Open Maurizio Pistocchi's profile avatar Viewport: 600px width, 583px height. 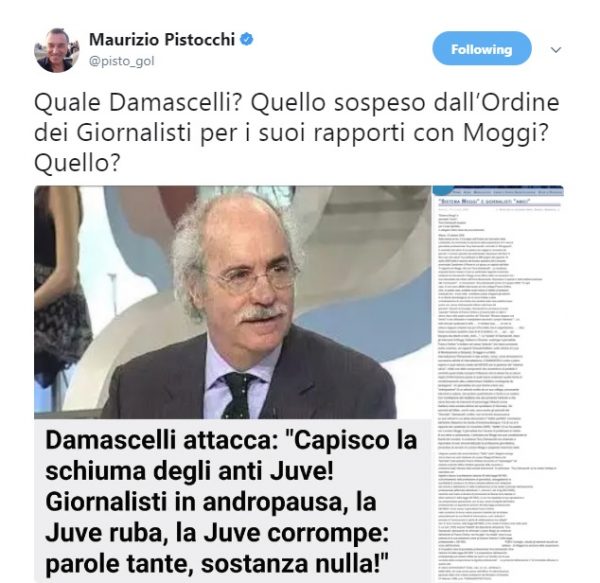57,50
